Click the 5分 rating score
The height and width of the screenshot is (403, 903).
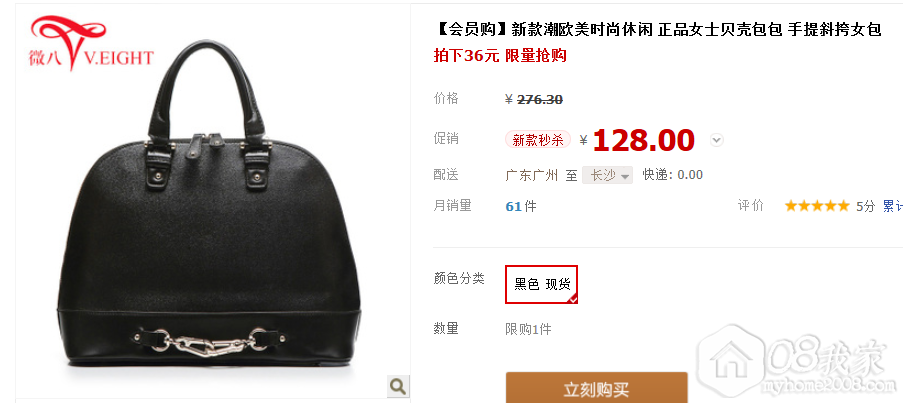(x=866, y=206)
